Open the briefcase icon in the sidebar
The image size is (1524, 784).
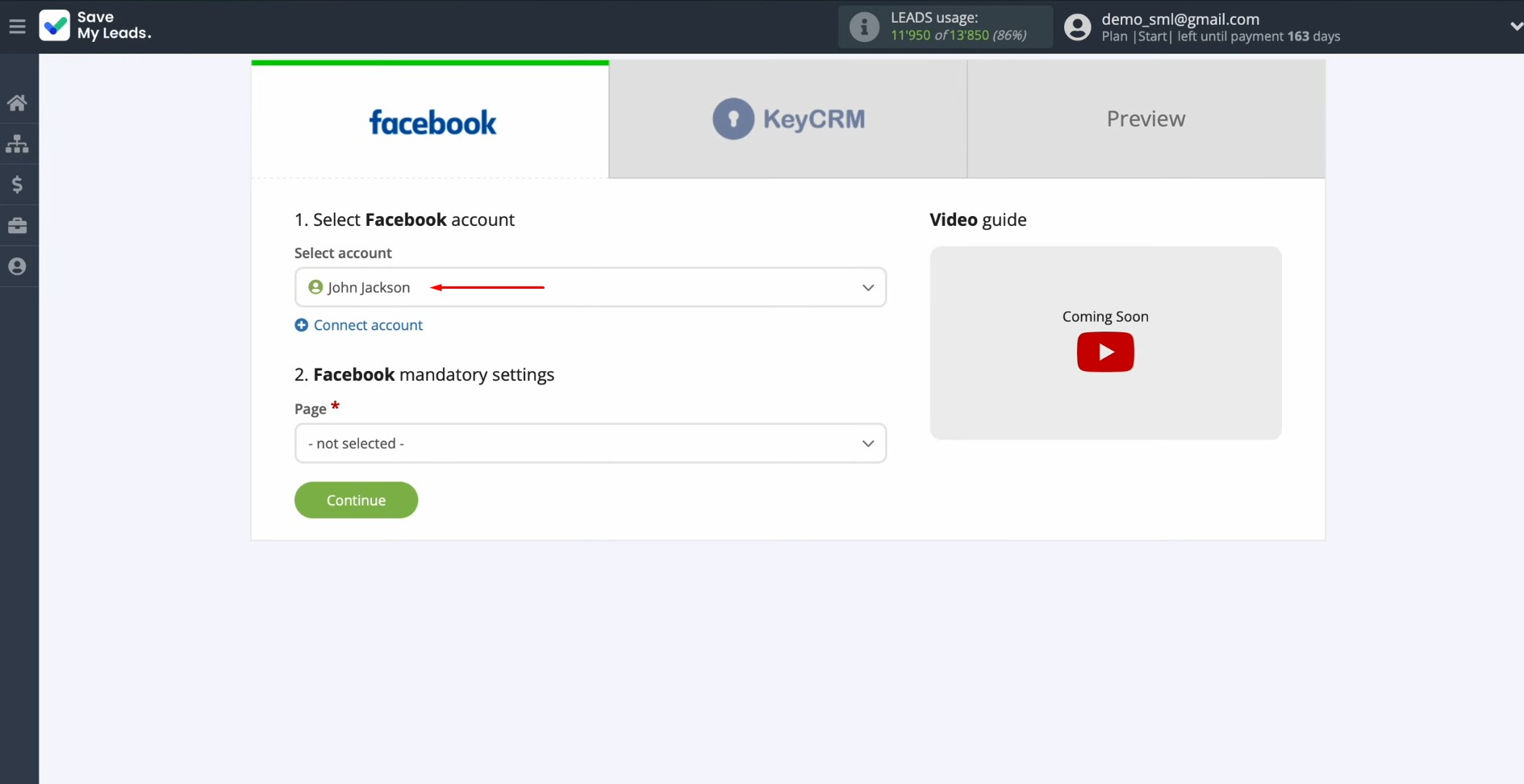(17, 225)
